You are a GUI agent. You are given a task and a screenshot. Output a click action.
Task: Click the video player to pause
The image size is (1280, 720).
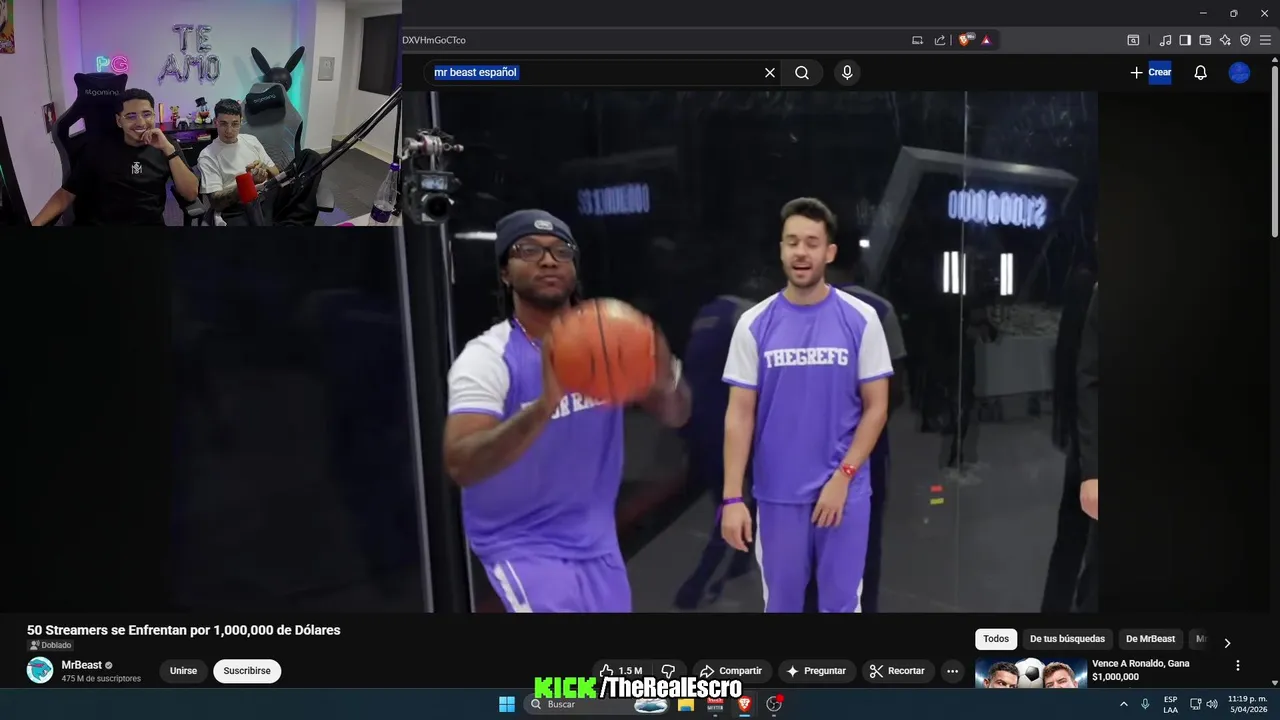pos(750,352)
